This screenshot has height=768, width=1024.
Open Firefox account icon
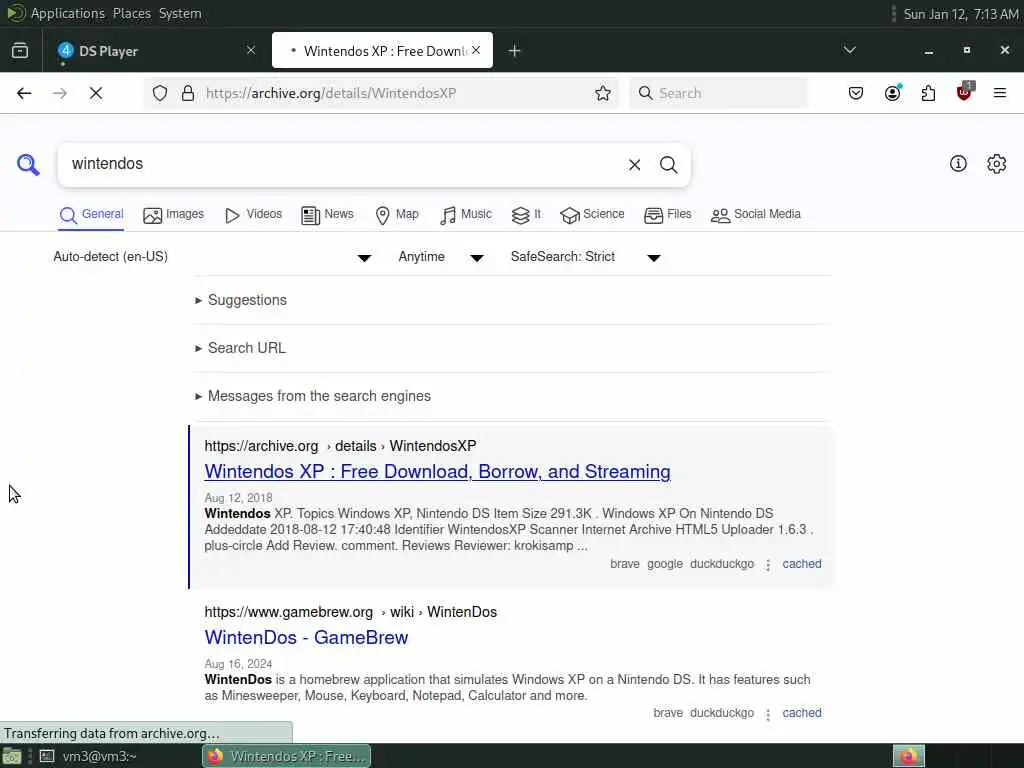click(x=892, y=93)
